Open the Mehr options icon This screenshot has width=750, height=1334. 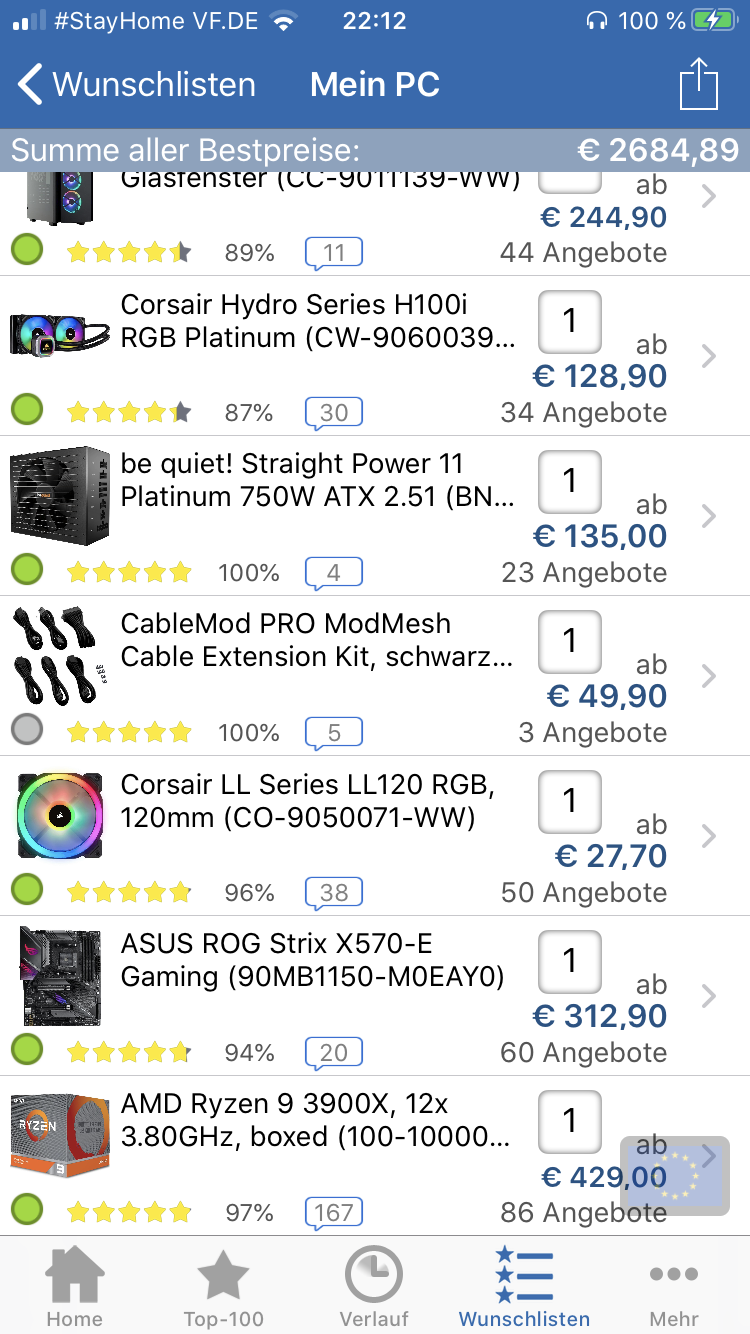tap(674, 1275)
